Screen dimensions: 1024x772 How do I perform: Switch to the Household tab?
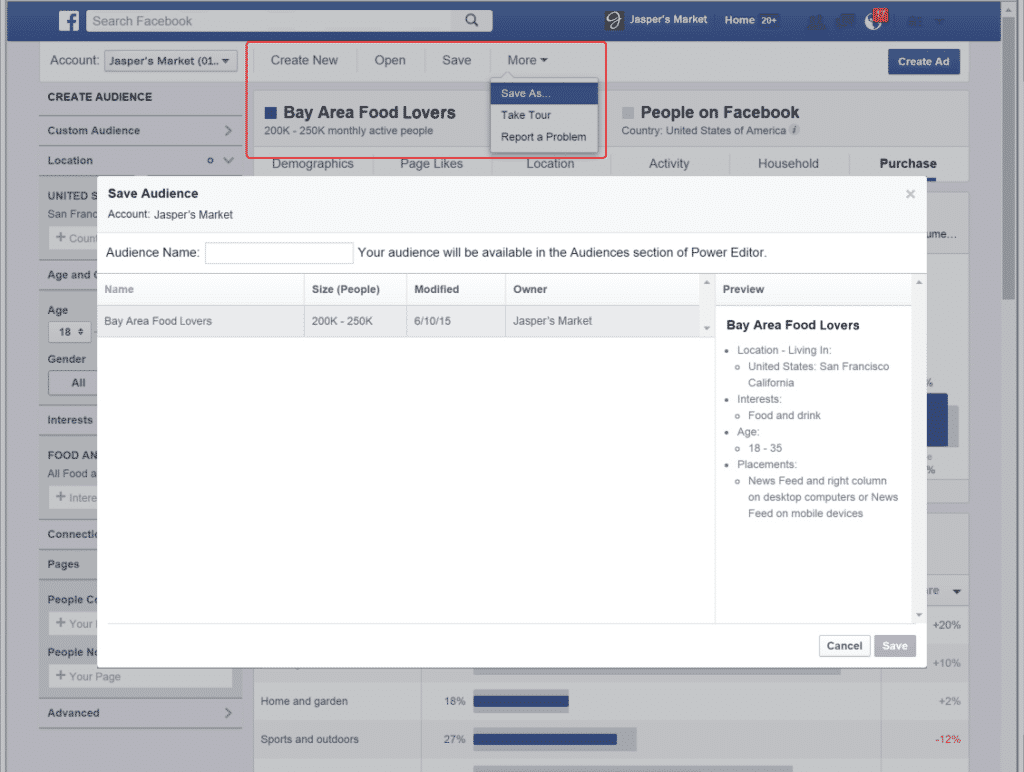[788, 163]
